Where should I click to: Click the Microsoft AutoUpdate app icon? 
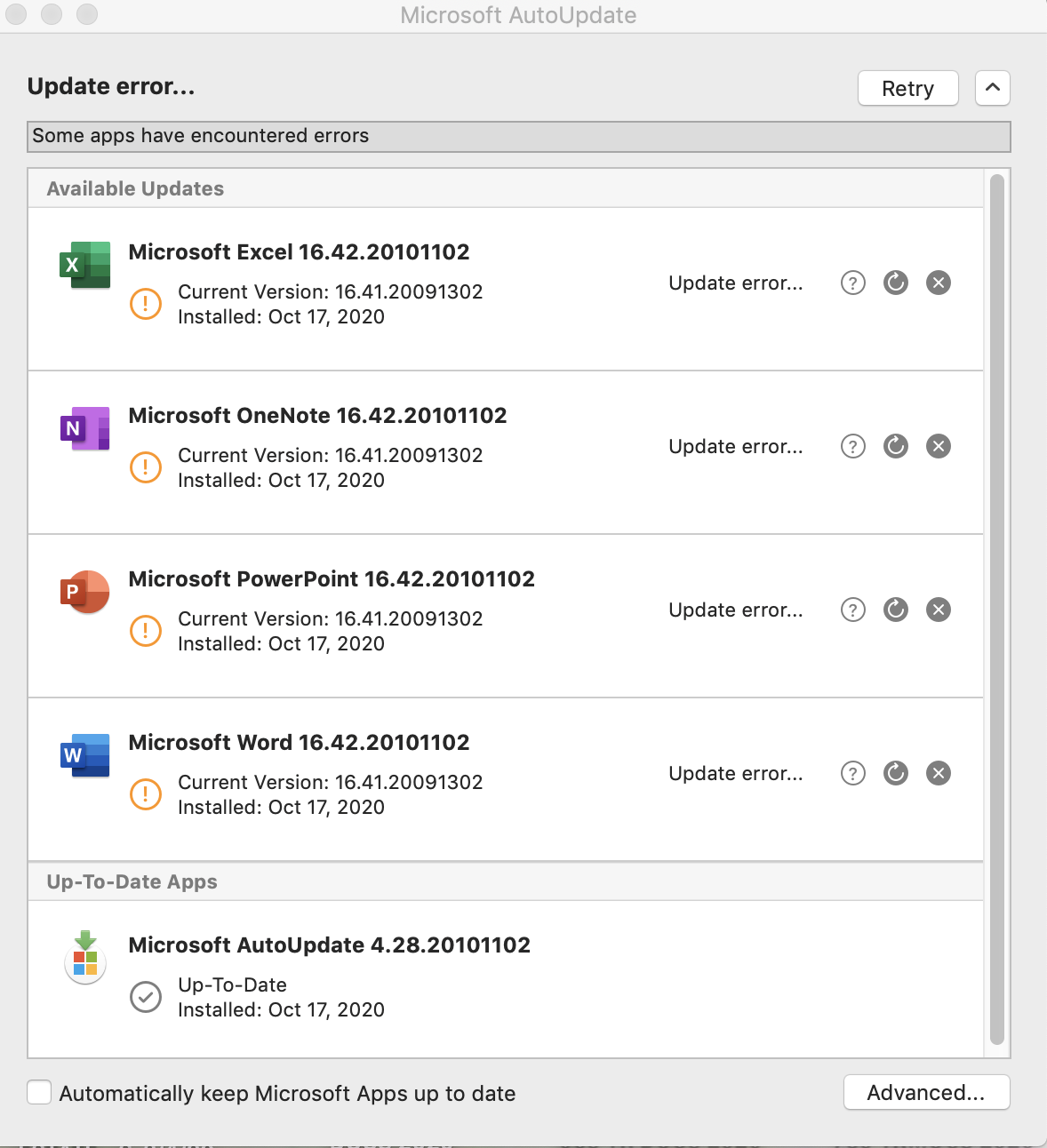[x=85, y=958]
